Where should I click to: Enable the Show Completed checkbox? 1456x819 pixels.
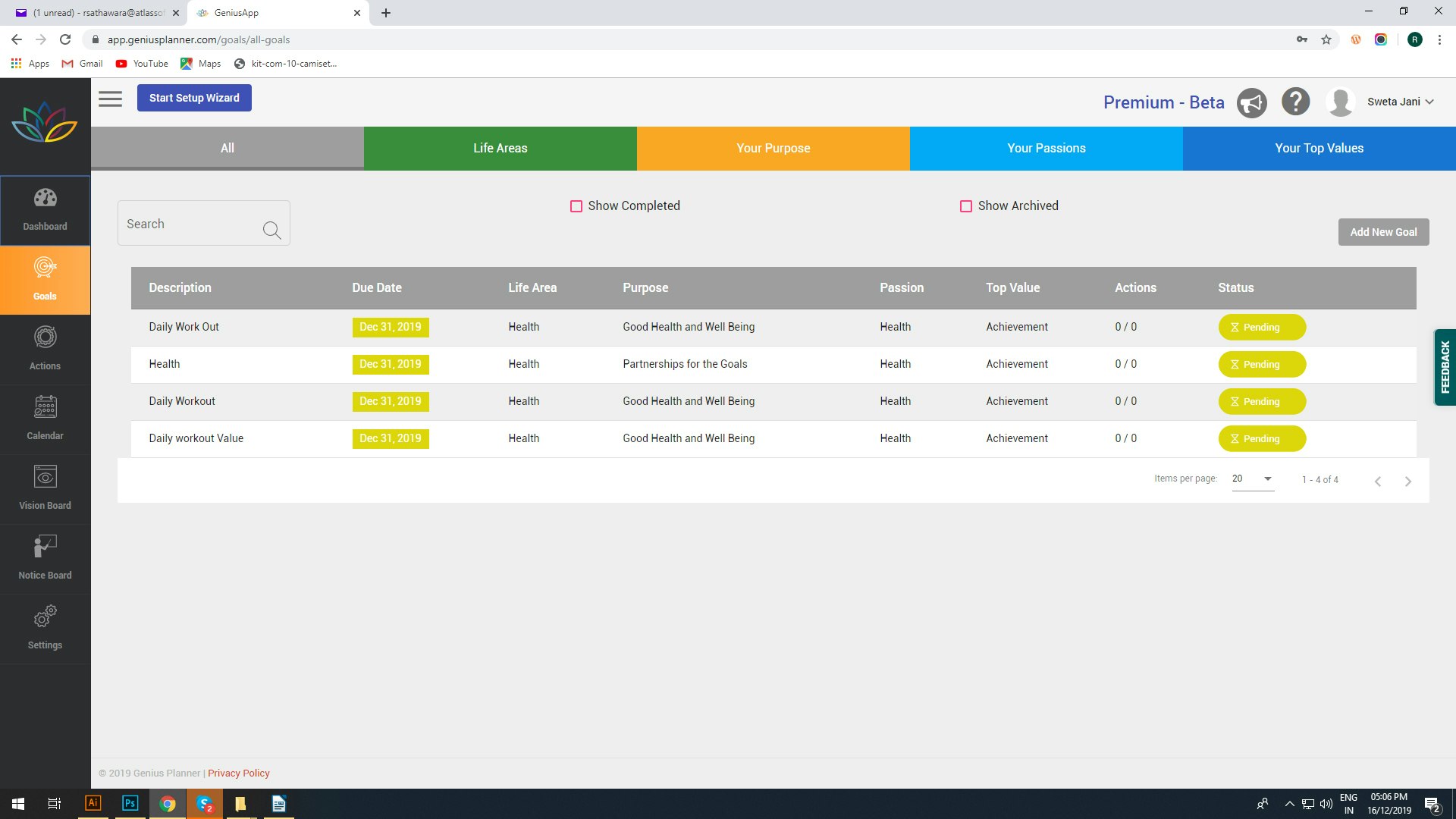[x=576, y=206]
